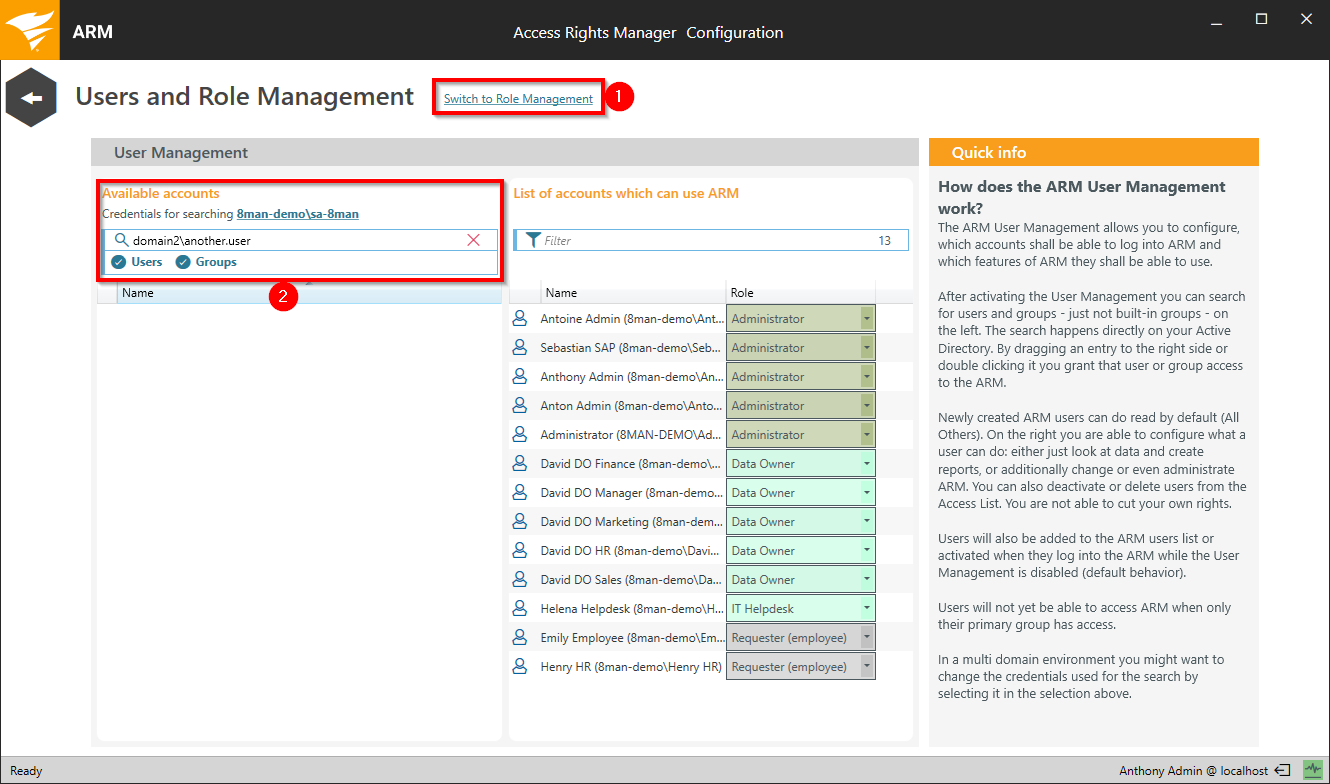Select the Sebastian SAP row name
Viewport: 1330px width, 784px height.
(x=632, y=348)
